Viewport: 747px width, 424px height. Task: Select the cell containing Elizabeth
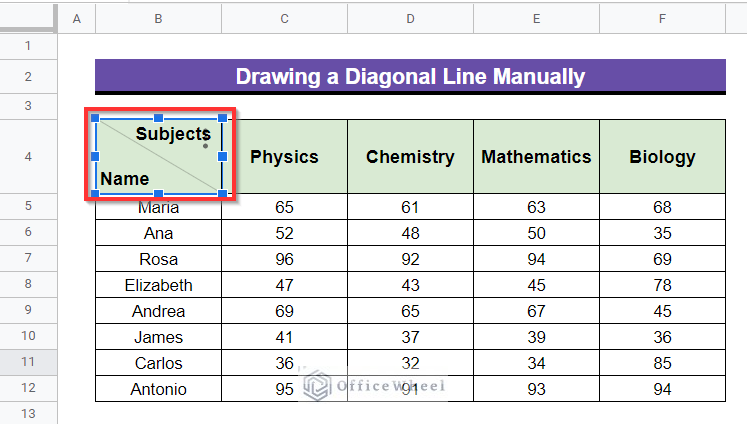(159, 285)
